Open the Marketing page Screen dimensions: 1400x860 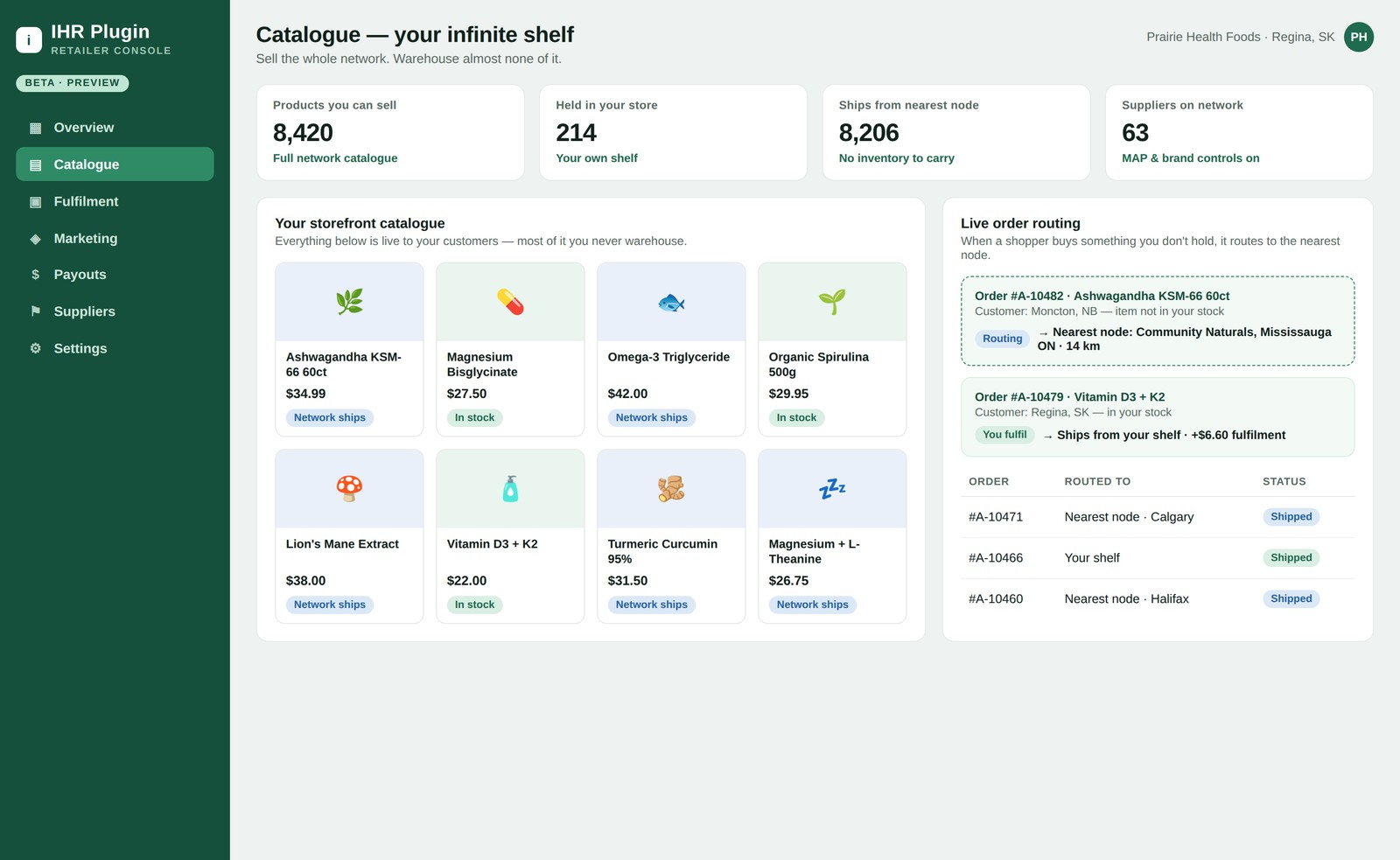[x=115, y=239]
